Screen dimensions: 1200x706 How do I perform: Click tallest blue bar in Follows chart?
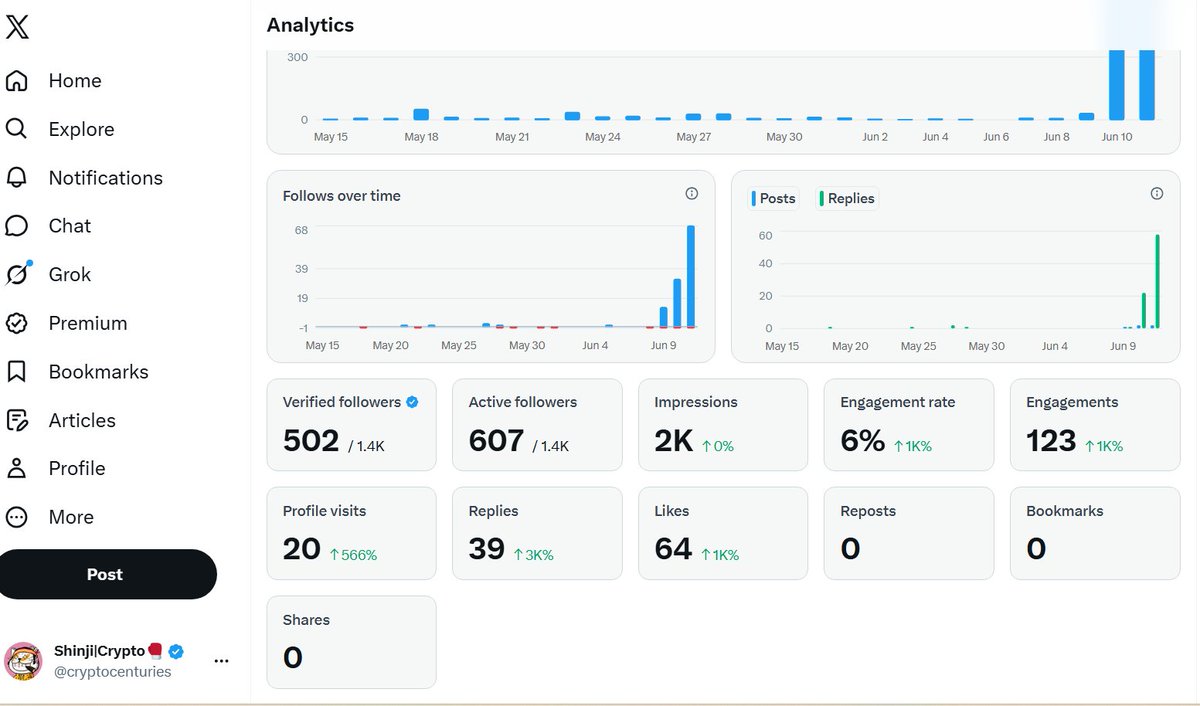[691, 276]
